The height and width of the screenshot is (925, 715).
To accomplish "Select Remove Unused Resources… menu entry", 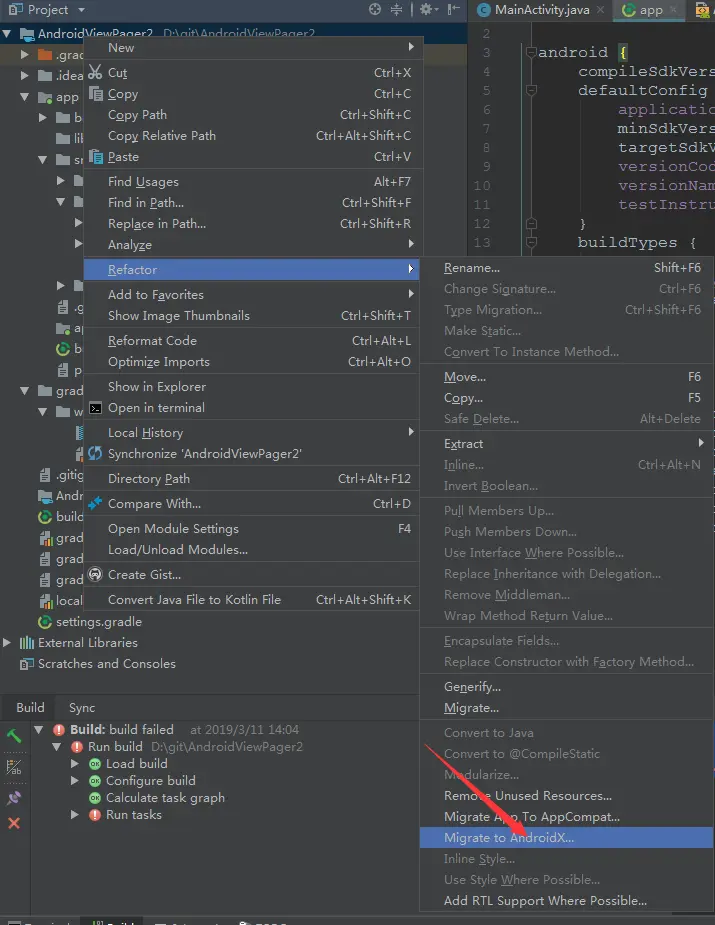I will (567, 796).
